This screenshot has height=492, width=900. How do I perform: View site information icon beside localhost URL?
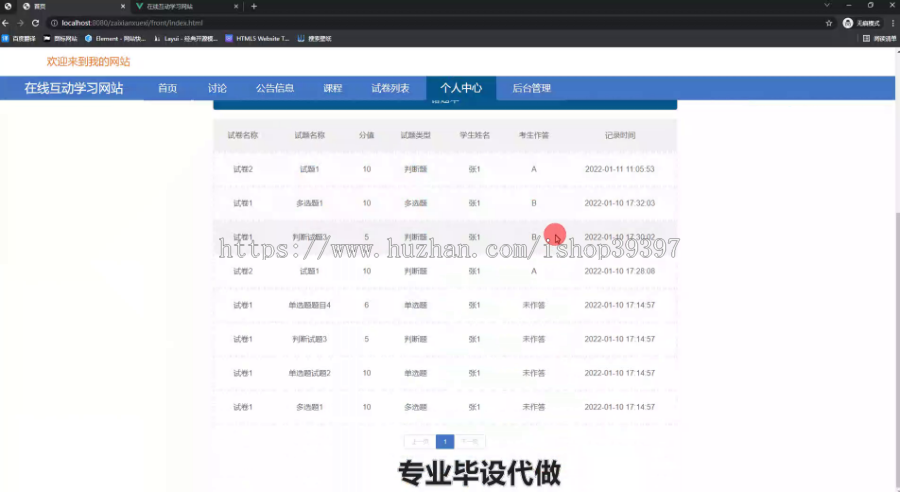coord(55,23)
